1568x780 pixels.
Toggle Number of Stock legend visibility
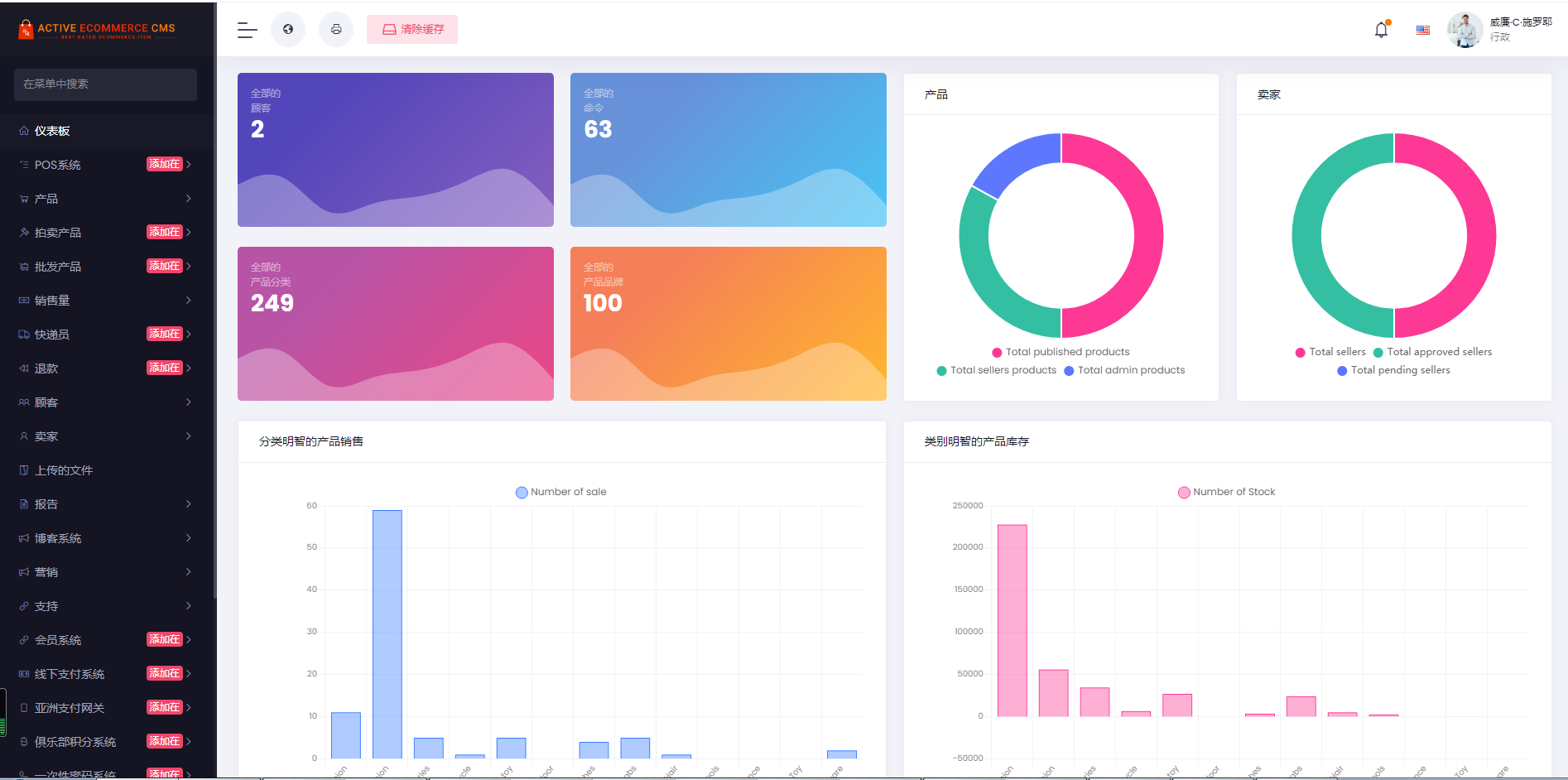tap(1184, 493)
